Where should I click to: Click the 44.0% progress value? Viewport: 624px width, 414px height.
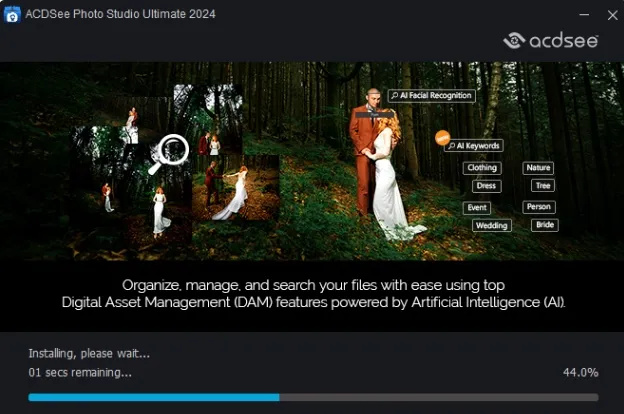580,373
